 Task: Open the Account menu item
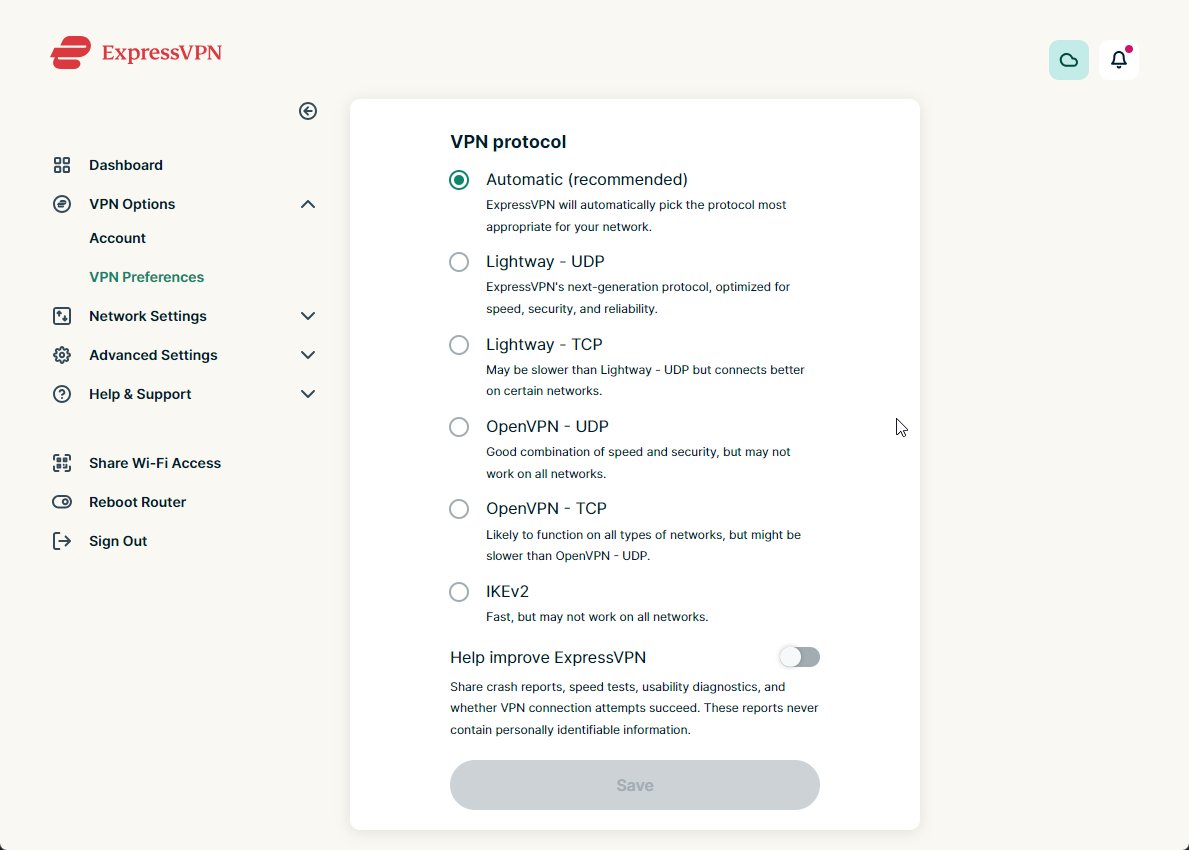click(x=117, y=238)
